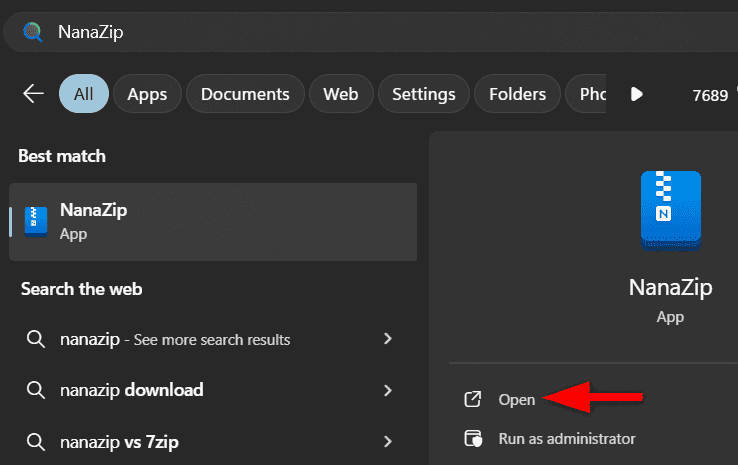This screenshot has width=738, height=465.
Task: Switch to the Settings filter tab
Action: (424, 94)
